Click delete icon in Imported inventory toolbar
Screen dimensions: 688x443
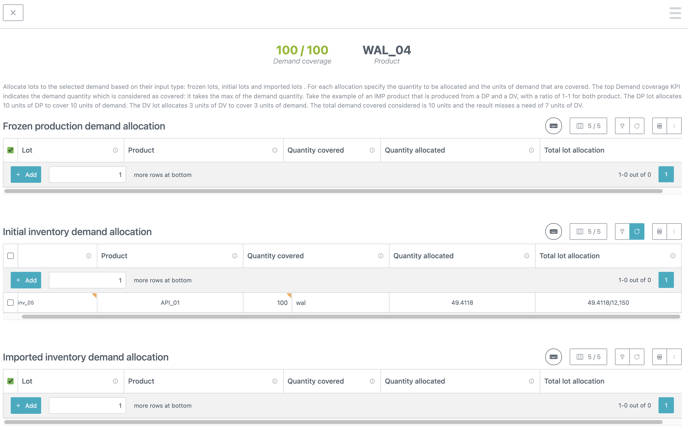(659, 357)
